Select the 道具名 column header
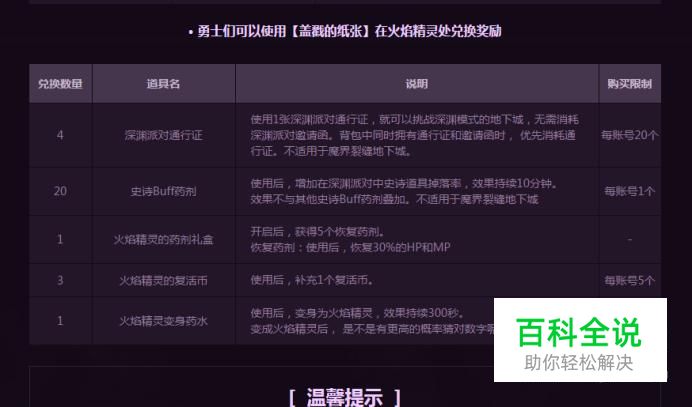Image resolution: width=692 pixels, height=407 pixels. point(163,84)
